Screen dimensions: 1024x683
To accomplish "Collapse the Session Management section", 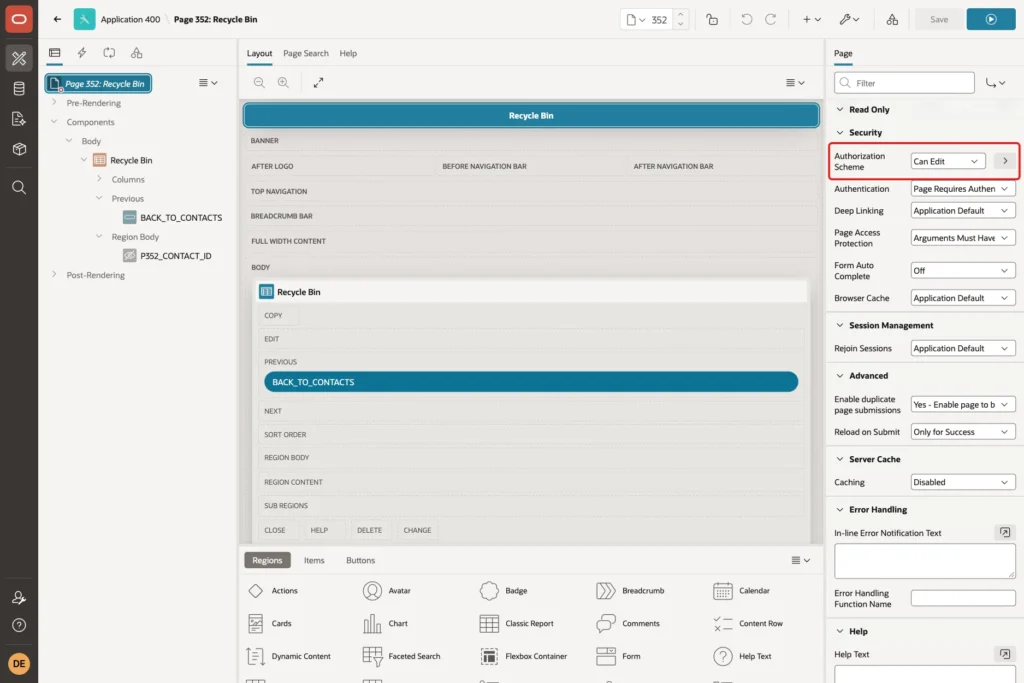I will 840,325.
